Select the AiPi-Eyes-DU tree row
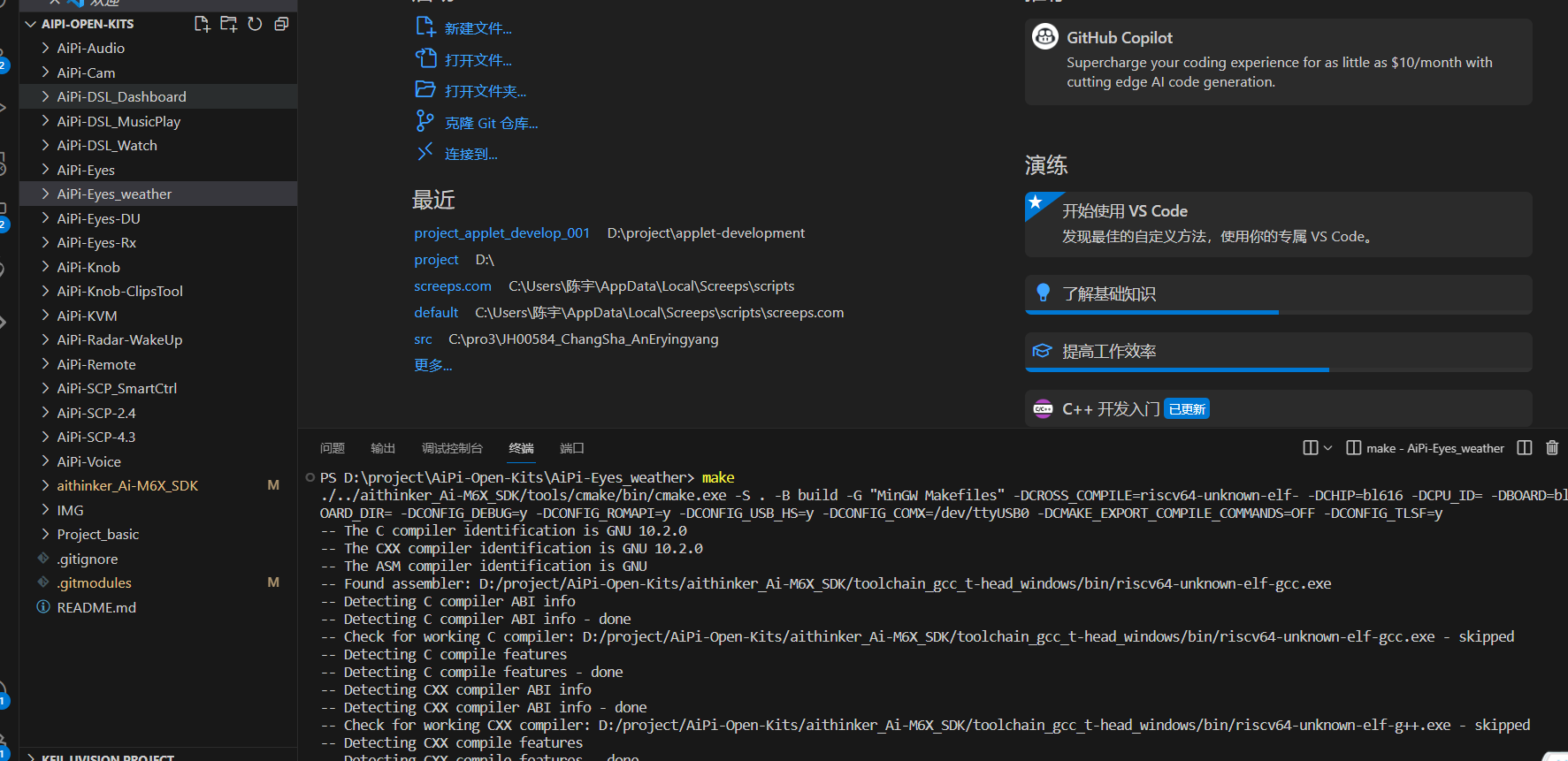The width and height of the screenshot is (1568, 761). pyautogui.click(x=158, y=218)
